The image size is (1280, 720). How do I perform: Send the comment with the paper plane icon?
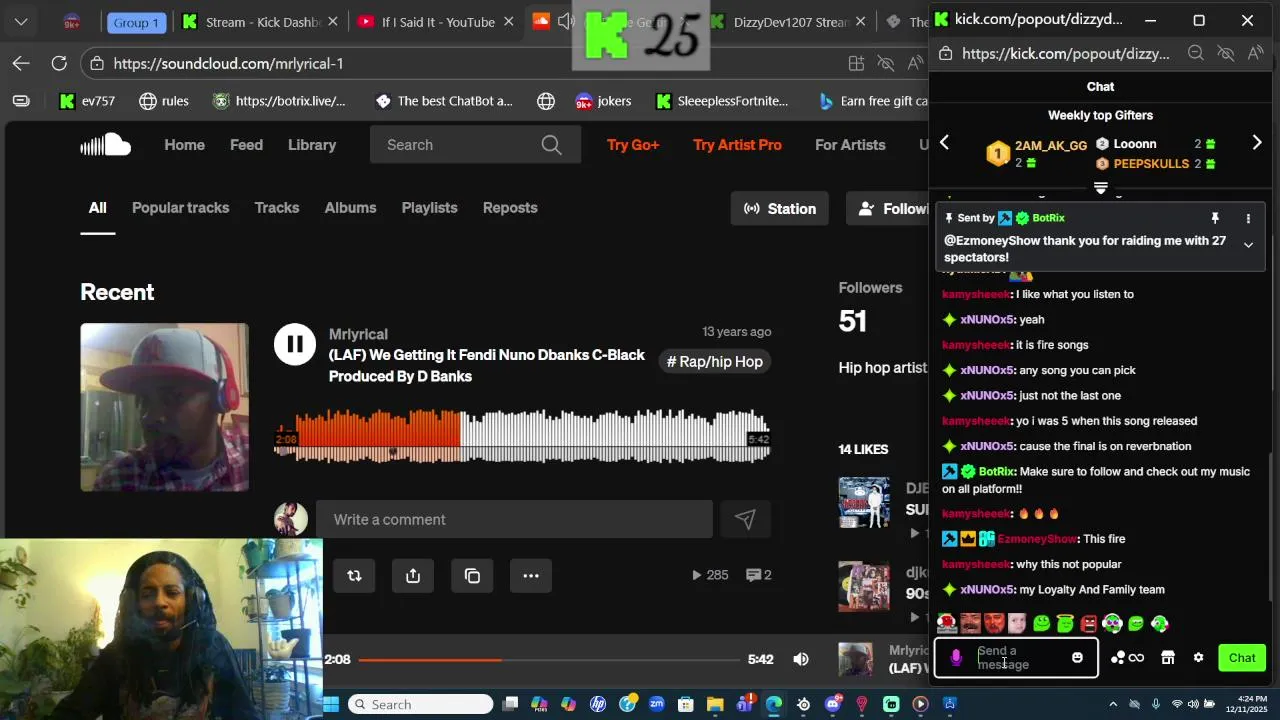[x=745, y=519]
